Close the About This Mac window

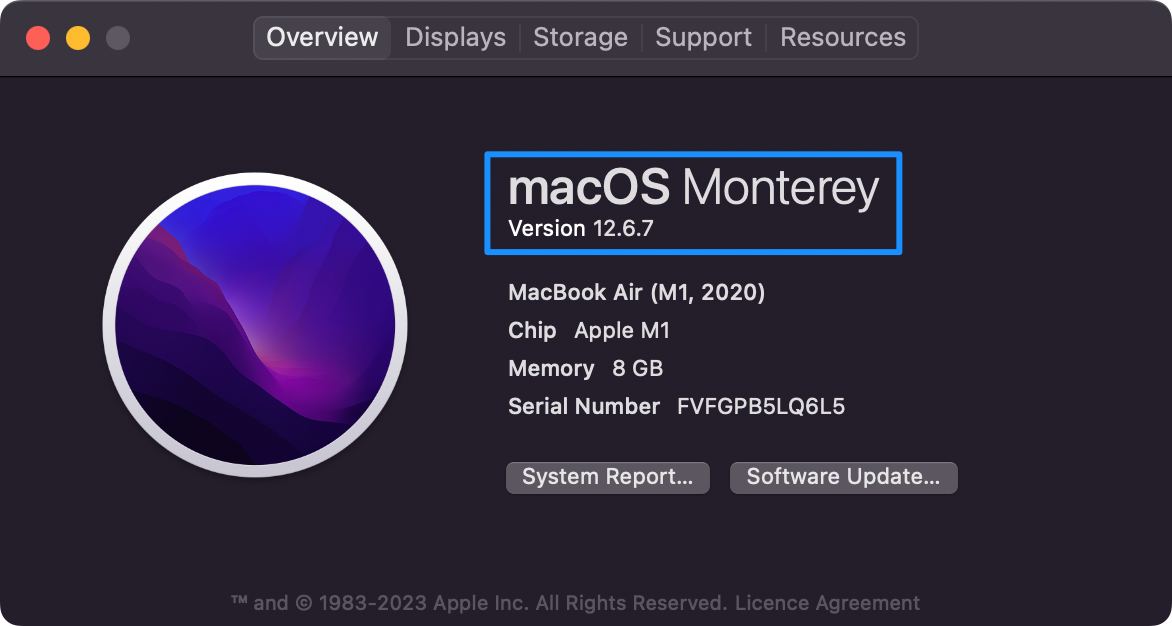[38, 38]
